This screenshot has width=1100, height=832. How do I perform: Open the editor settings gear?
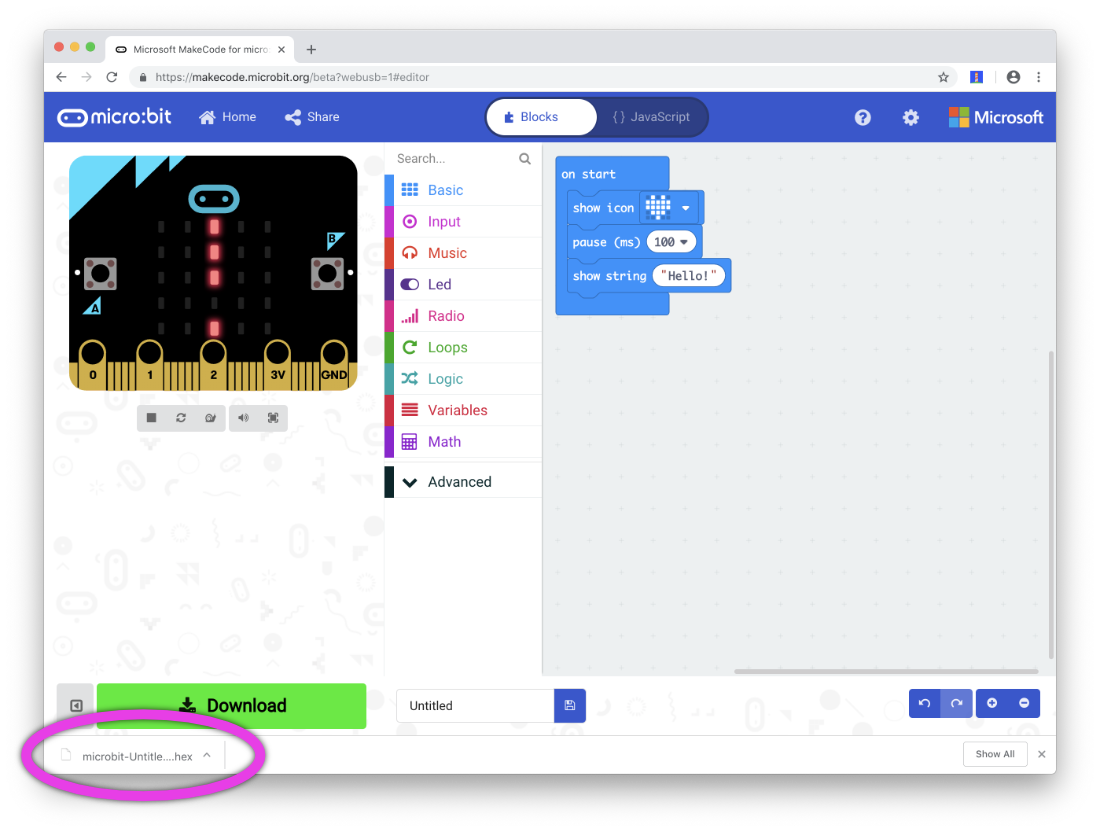[x=910, y=117]
